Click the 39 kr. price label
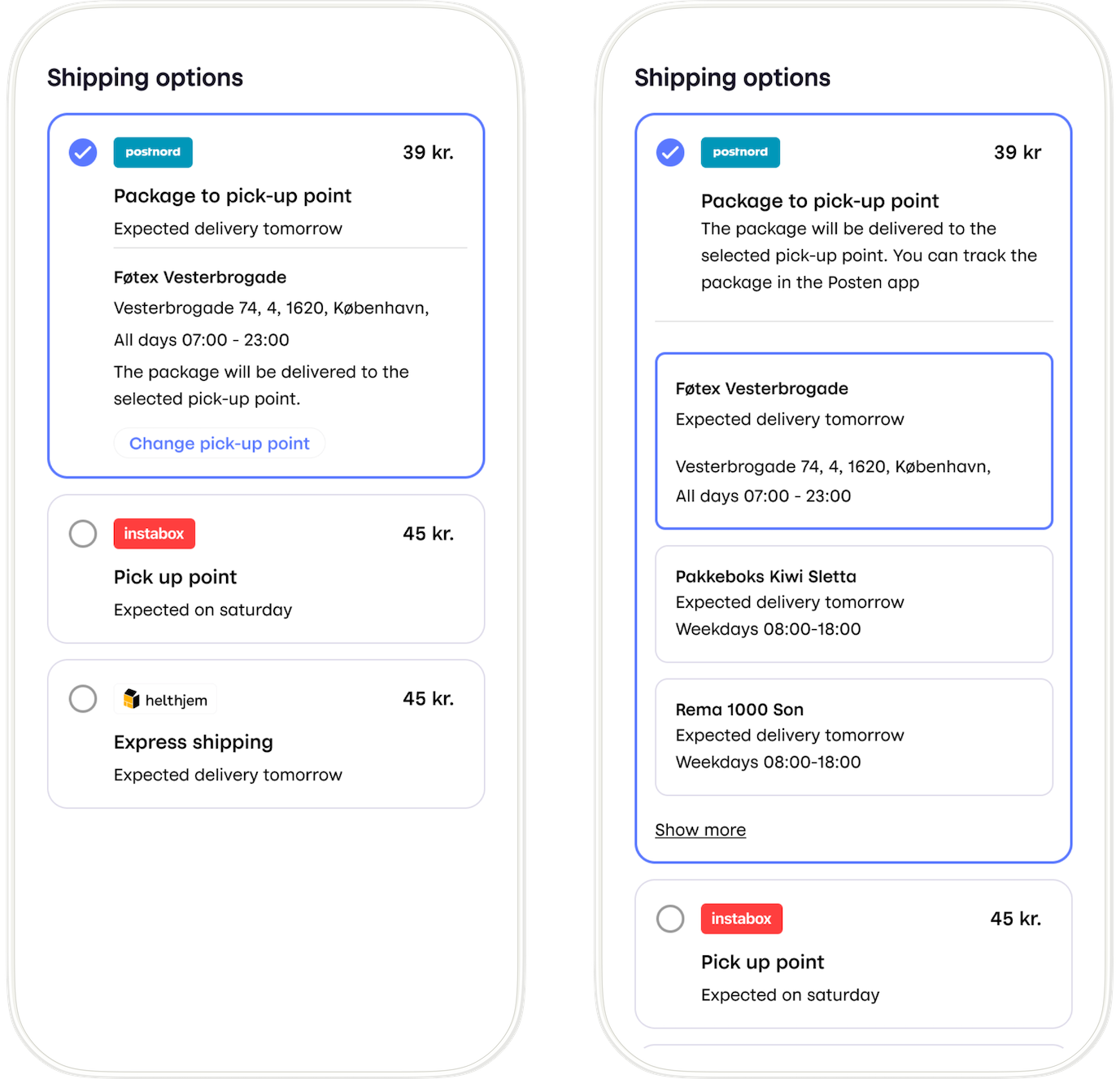The image size is (1120, 1079). point(429,152)
